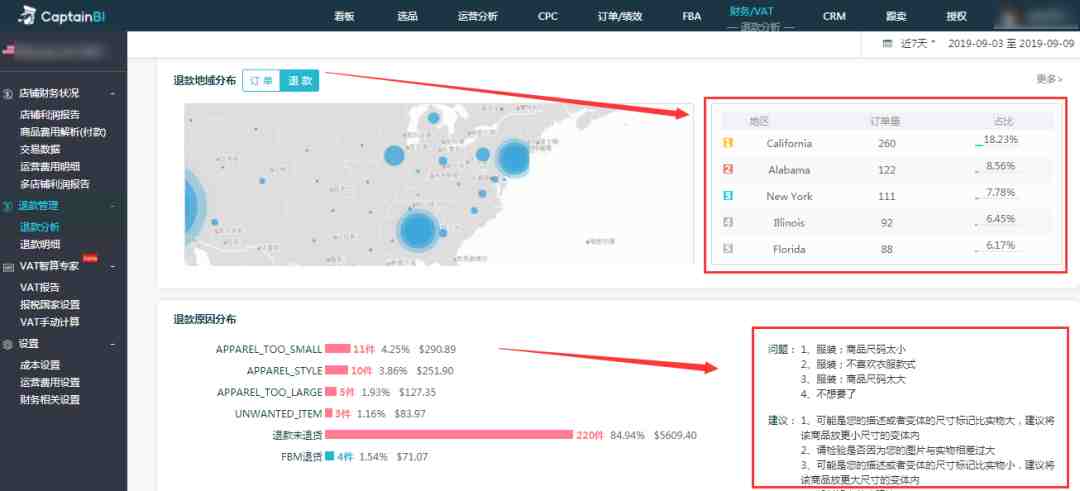Screen dimensions: 1080x491
Task: Select 退款分析 in the sidebar
Action: 40,227
